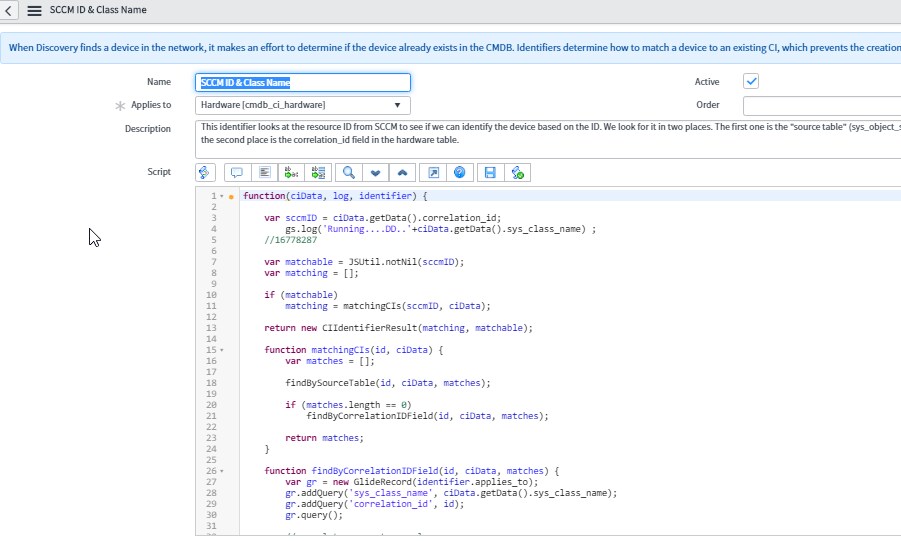Viewport: 901px width, 541px height.
Task: Click the comment toggle icon in script toolbar
Action: [237, 172]
